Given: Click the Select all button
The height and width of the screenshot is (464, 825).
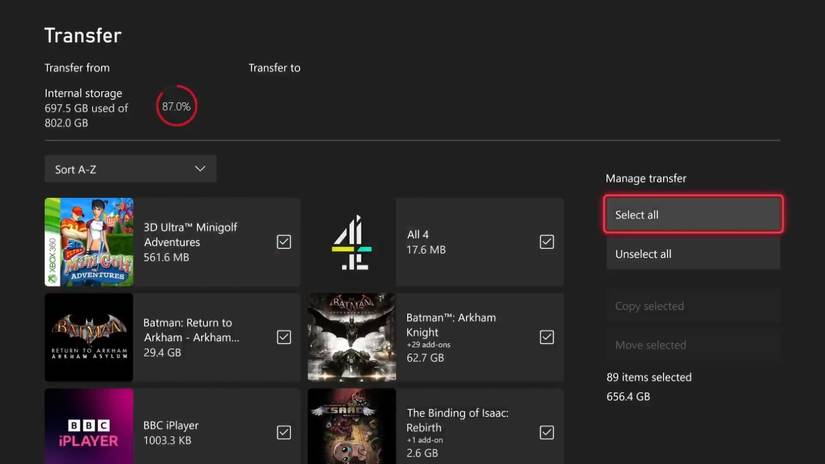Looking at the screenshot, I should [693, 214].
